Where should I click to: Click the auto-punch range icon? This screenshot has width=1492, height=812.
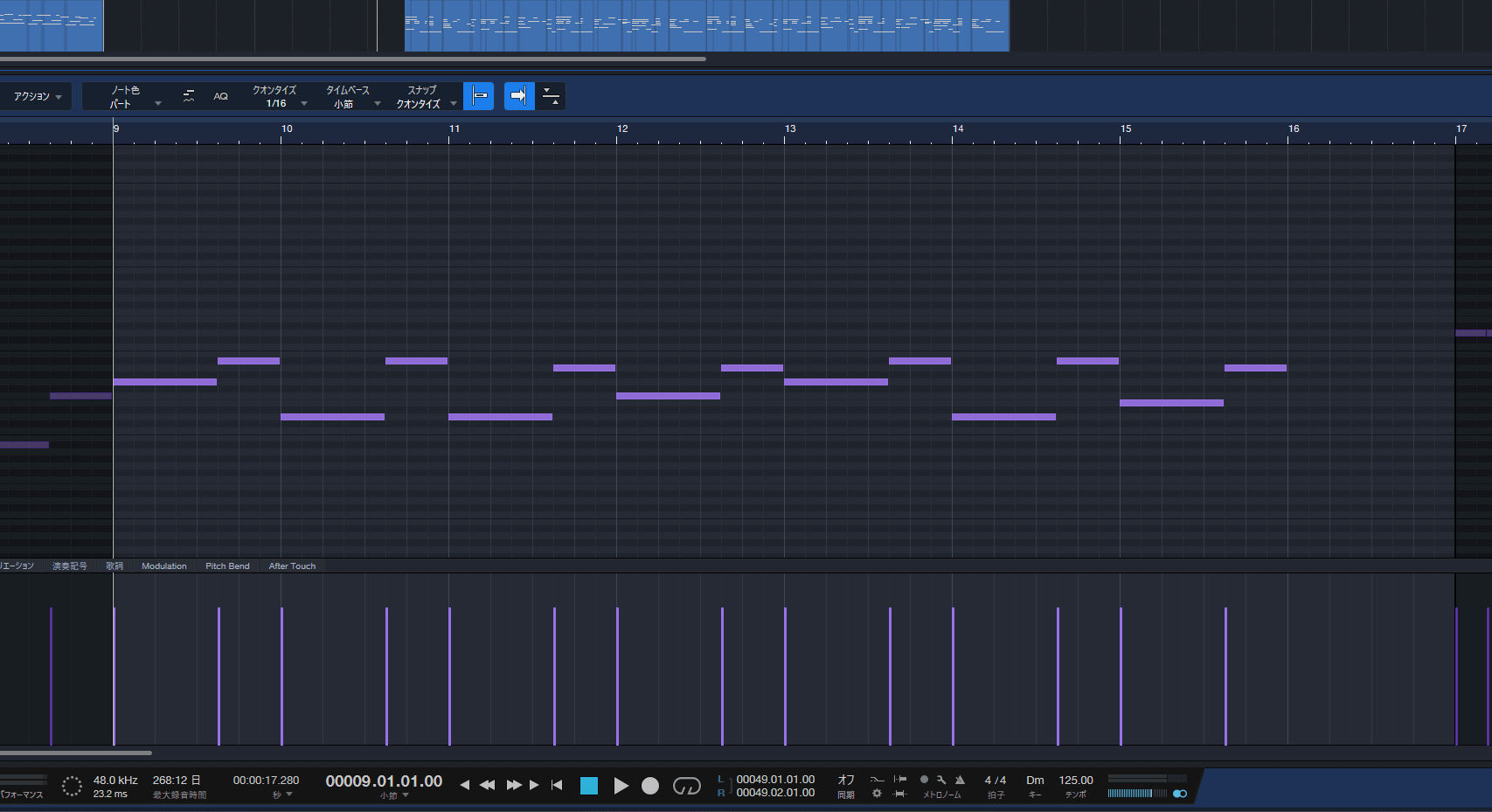[900, 794]
